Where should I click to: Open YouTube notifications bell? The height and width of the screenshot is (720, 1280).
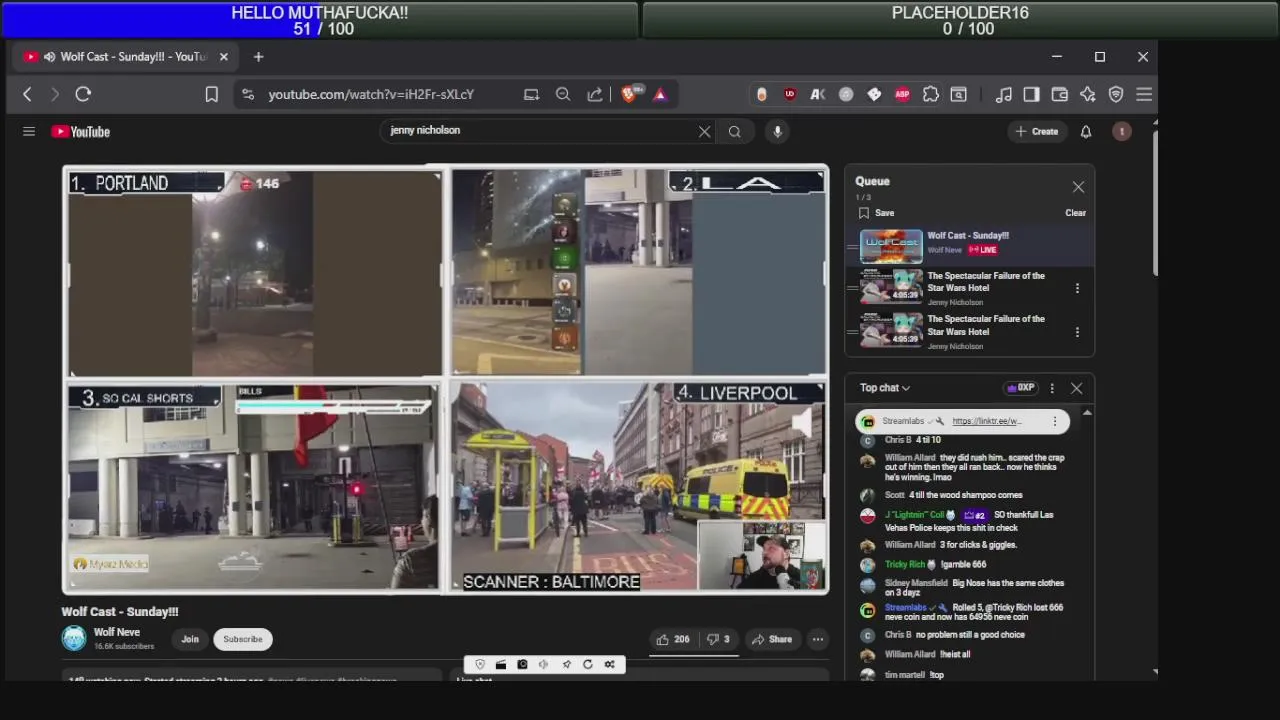[1086, 131]
